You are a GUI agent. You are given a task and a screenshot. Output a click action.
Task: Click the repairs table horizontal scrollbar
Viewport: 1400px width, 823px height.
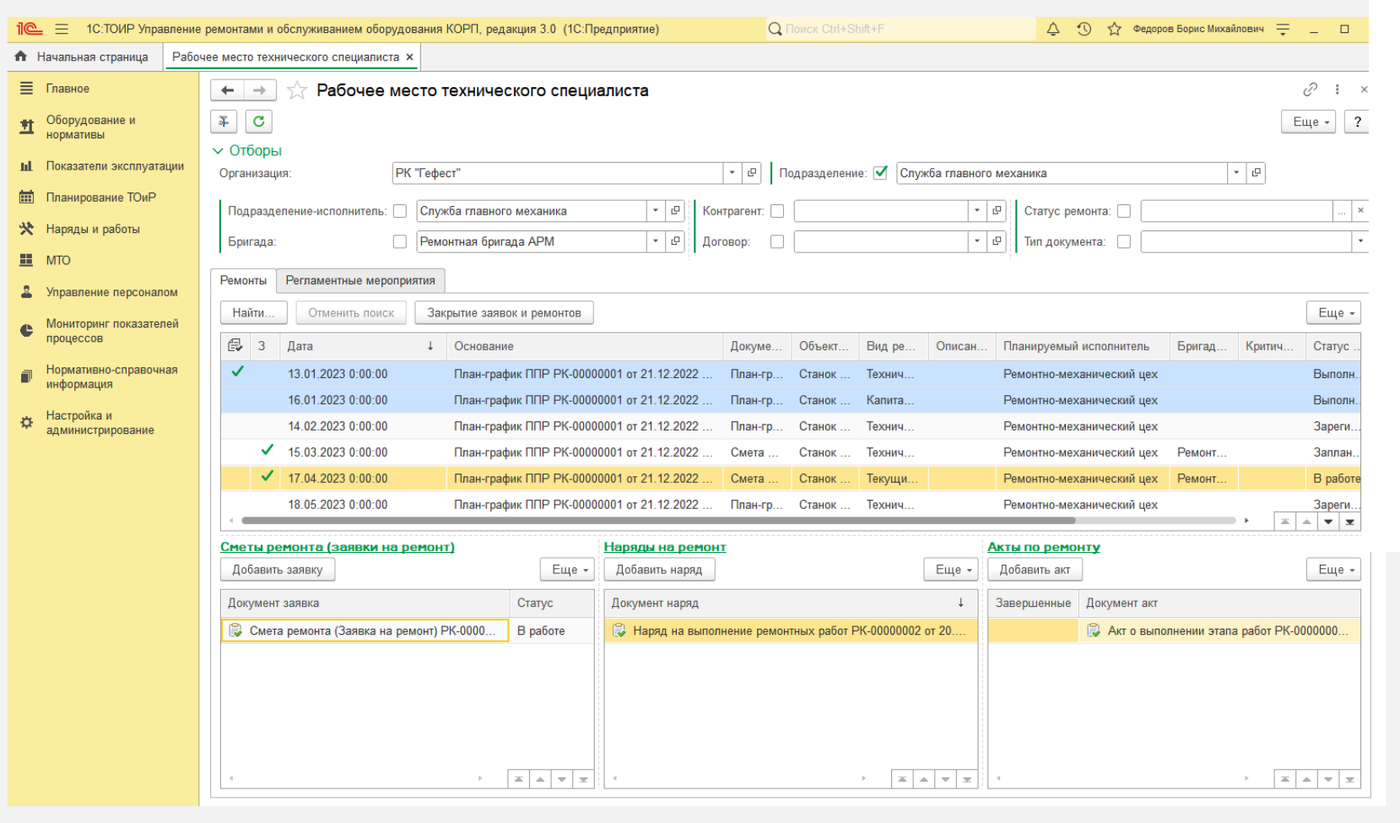pos(658,521)
